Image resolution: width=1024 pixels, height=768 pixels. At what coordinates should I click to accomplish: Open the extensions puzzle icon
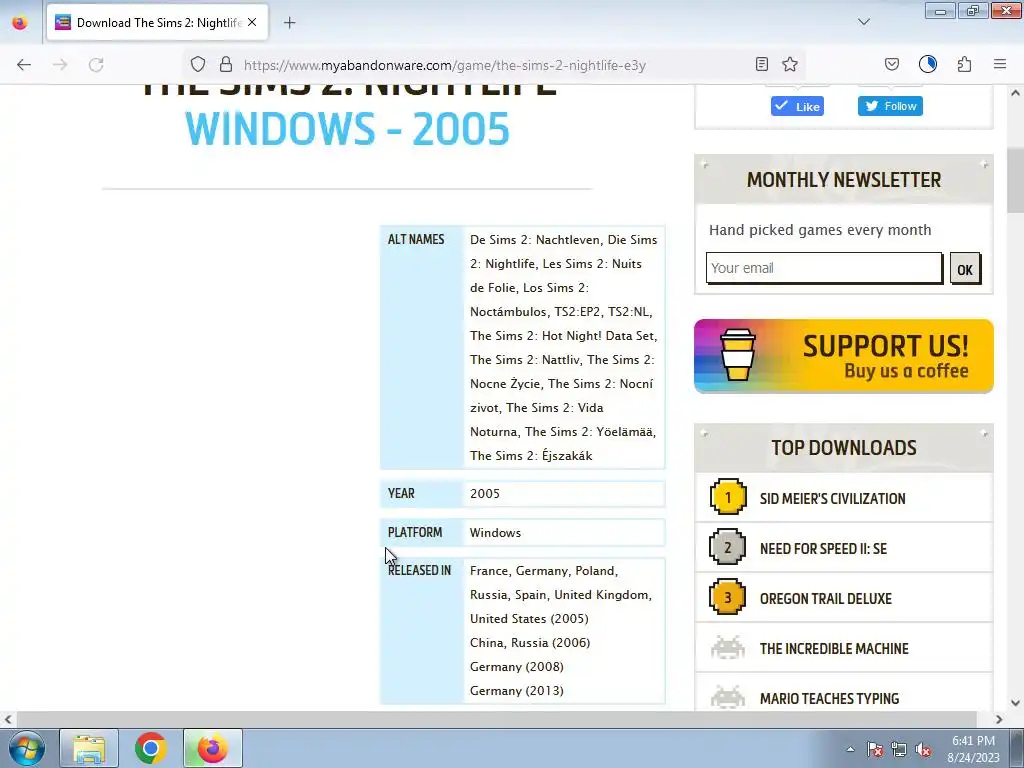(x=965, y=64)
